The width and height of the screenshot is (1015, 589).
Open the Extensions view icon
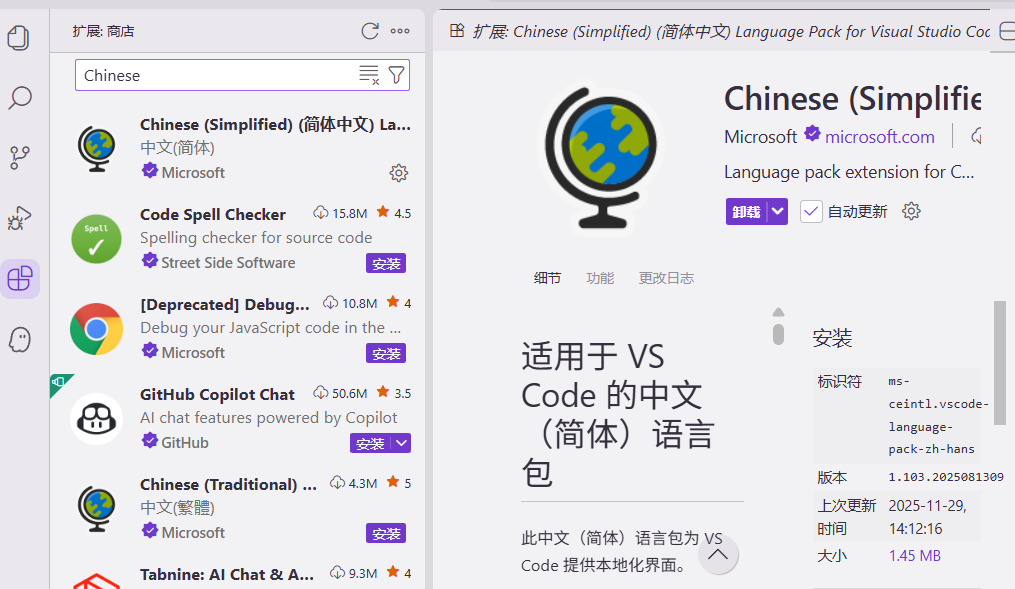[19, 279]
